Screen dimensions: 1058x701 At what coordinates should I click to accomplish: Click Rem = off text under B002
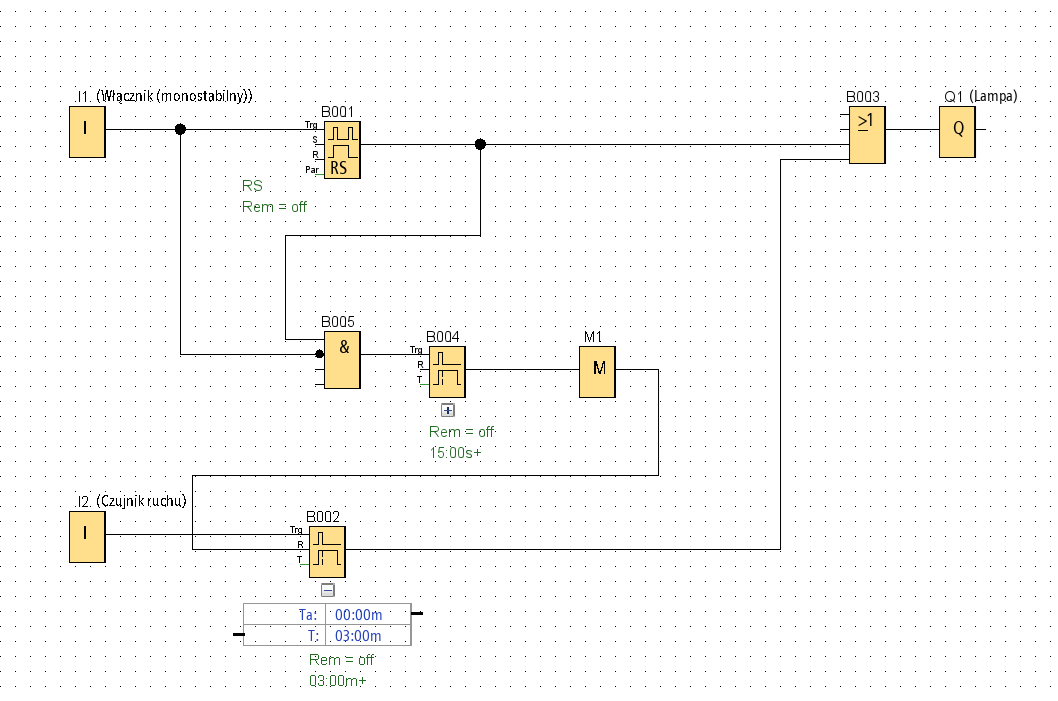click(341, 660)
